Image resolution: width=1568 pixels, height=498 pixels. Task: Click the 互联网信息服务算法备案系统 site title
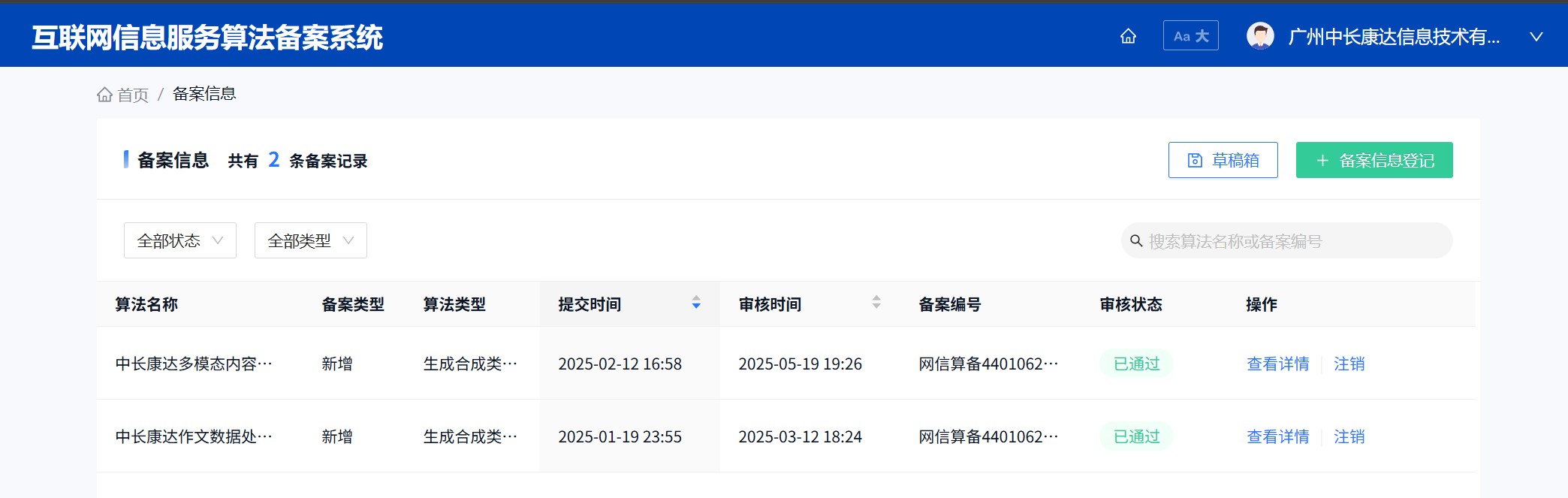[207, 38]
